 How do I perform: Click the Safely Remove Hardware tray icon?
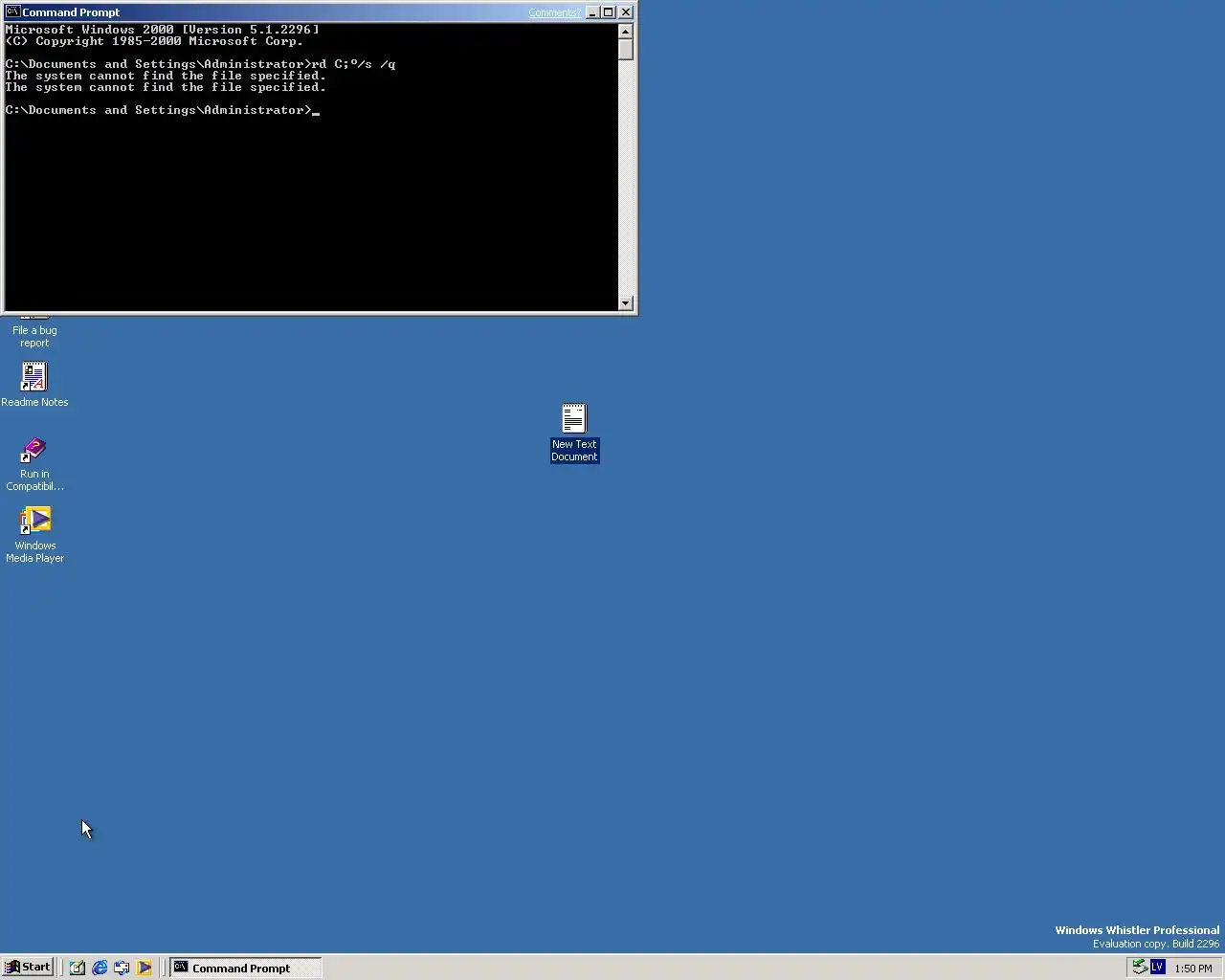click(x=1139, y=967)
